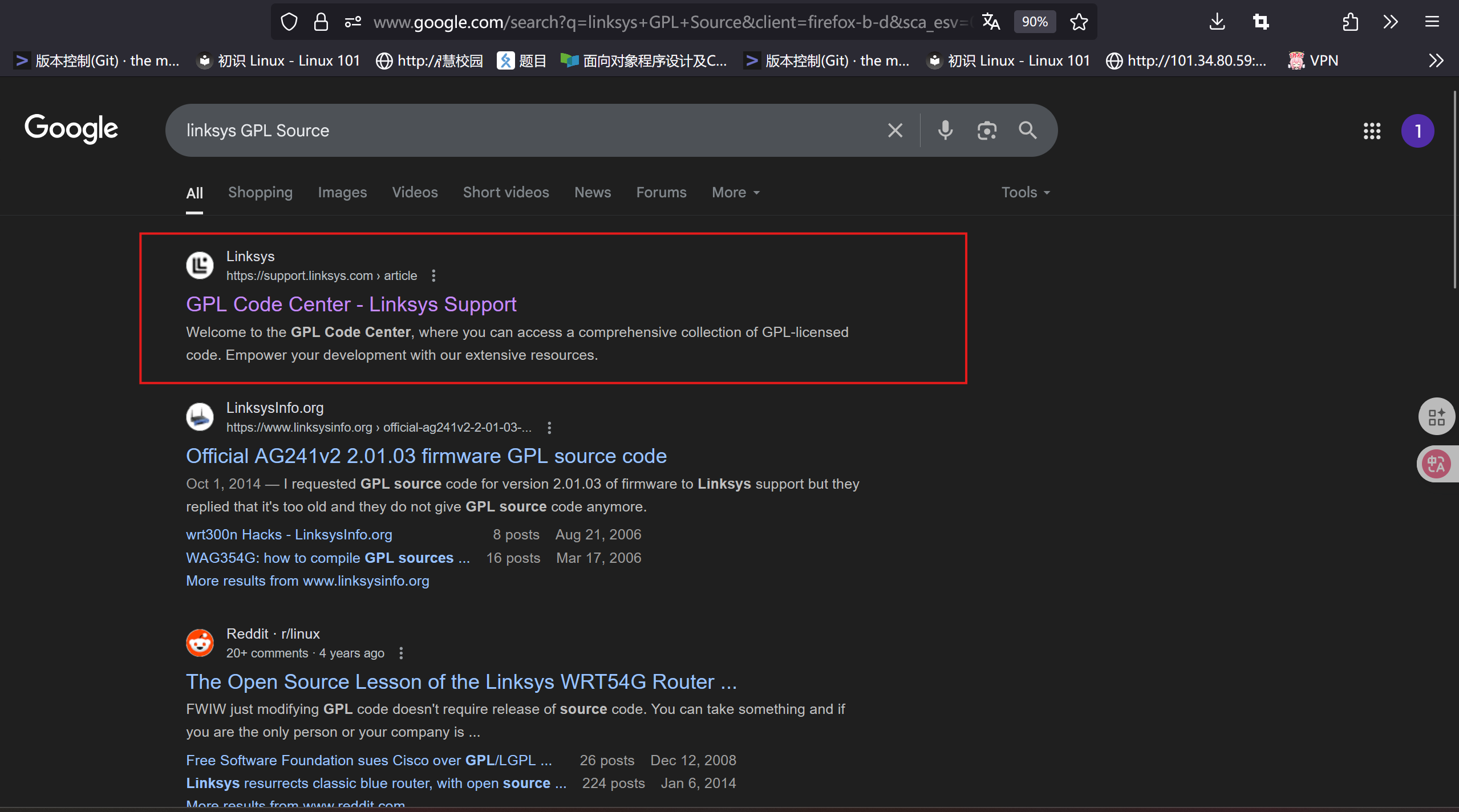The image size is (1459, 812).
Task: Switch to the Videos tab
Action: (x=415, y=193)
